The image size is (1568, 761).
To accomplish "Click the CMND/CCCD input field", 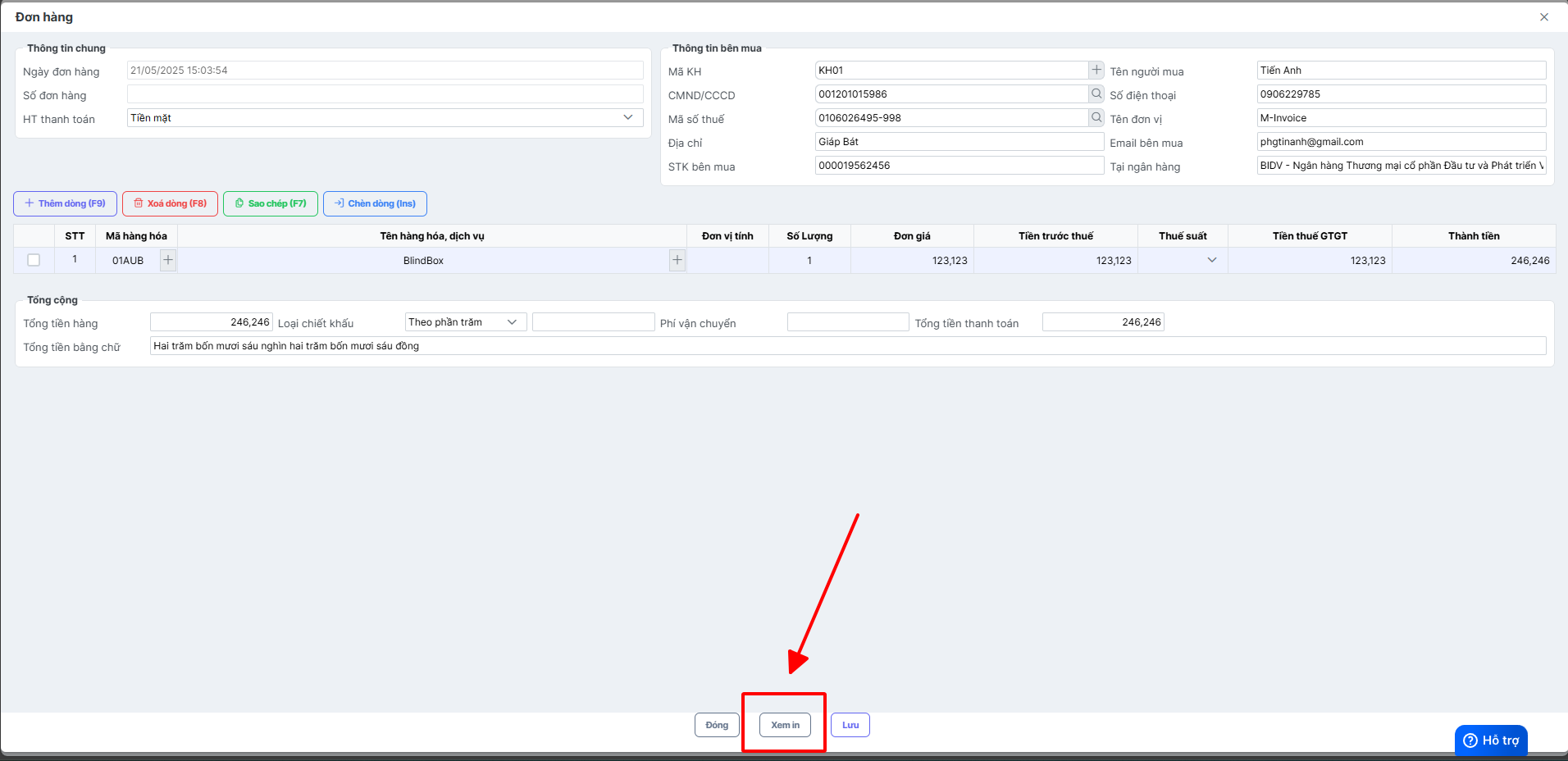I will pyautogui.click(x=952, y=94).
